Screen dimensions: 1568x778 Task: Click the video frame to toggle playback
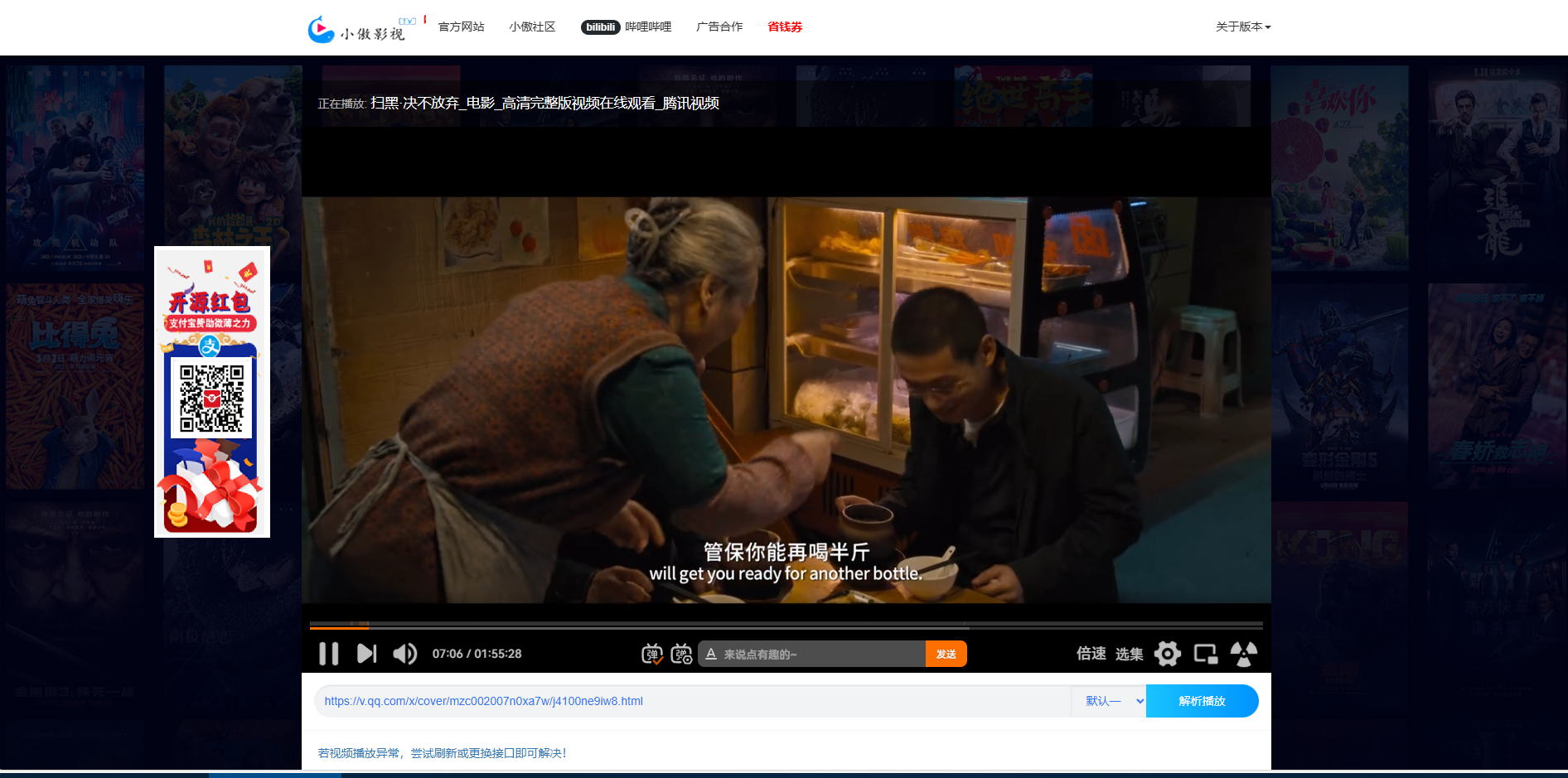786,399
